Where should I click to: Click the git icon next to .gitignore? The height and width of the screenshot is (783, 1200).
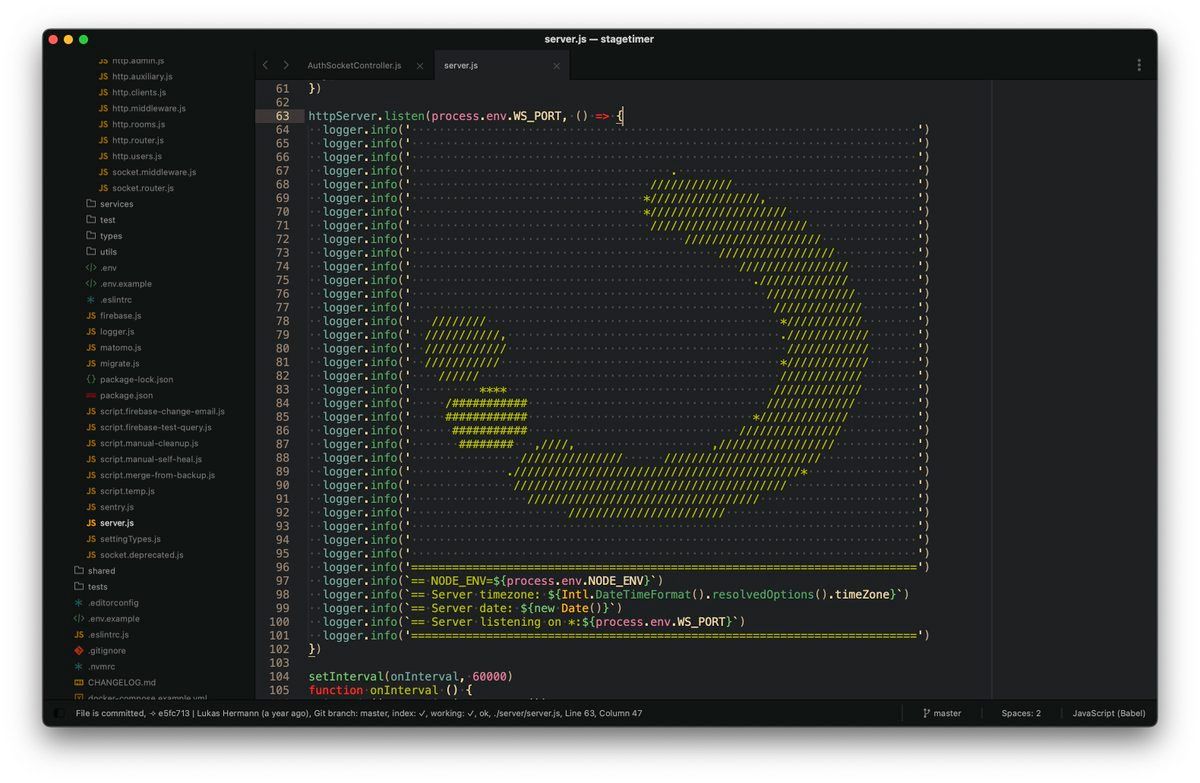click(x=78, y=650)
